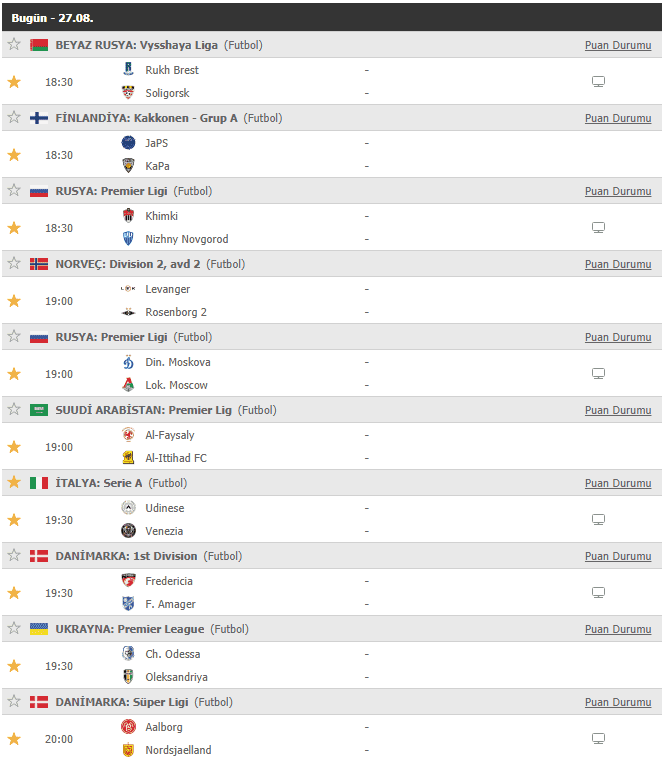Open TV broadcast icon for Rukh Brest match

598,82
